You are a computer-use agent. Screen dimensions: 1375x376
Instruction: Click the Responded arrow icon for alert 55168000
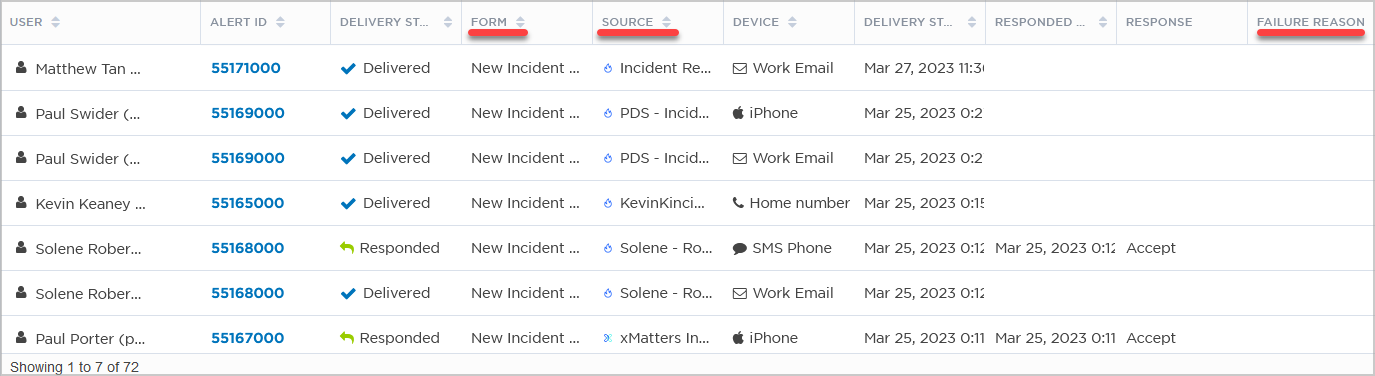(x=347, y=248)
